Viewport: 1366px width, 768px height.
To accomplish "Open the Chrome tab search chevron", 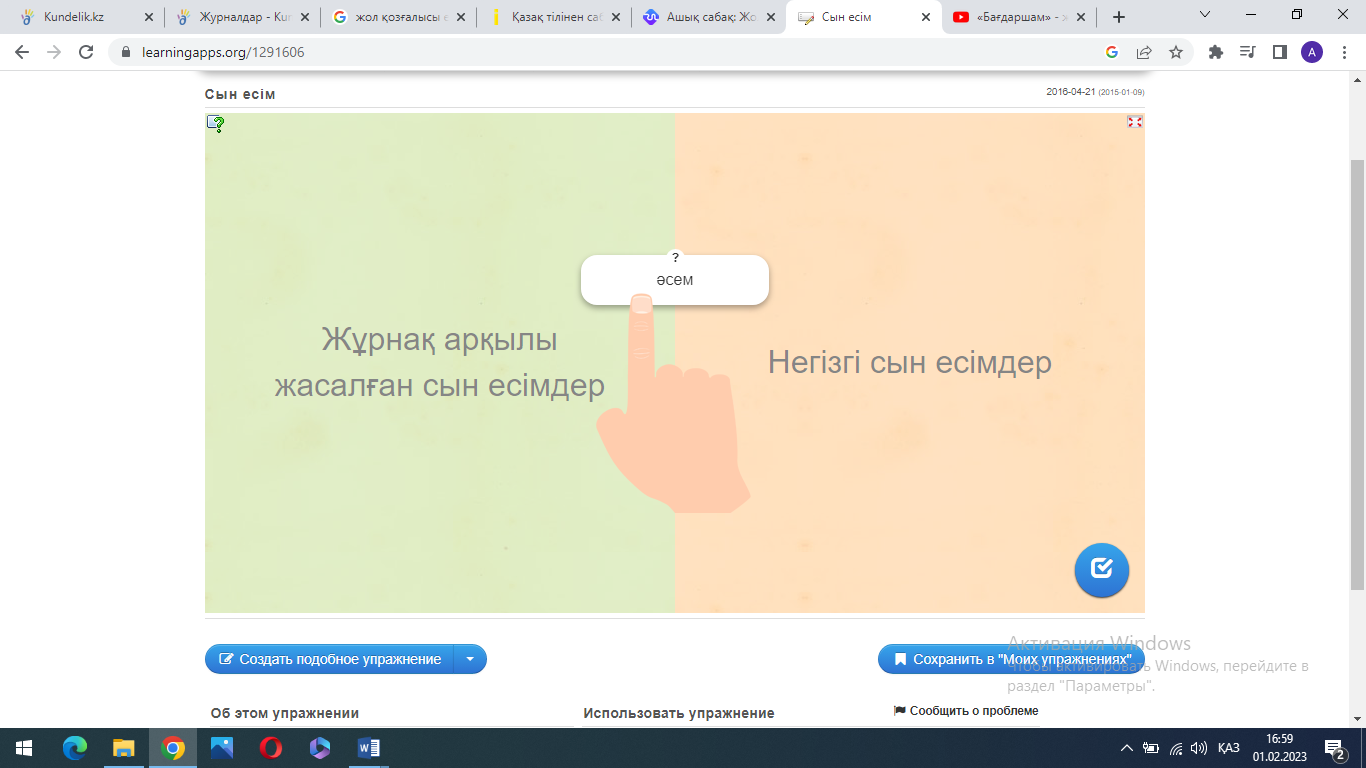I will pyautogui.click(x=1205, y=15).
